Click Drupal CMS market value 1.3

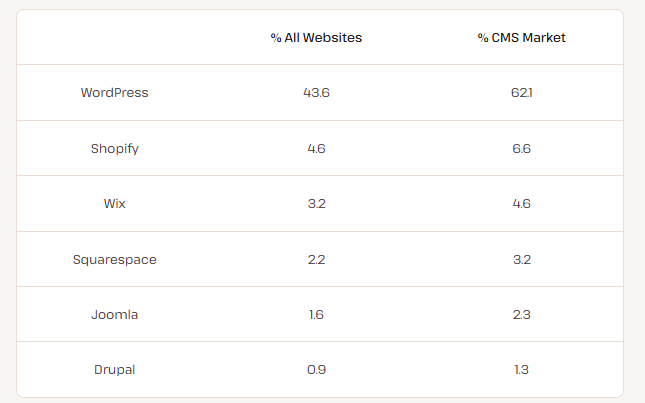[x=521, y=370]
